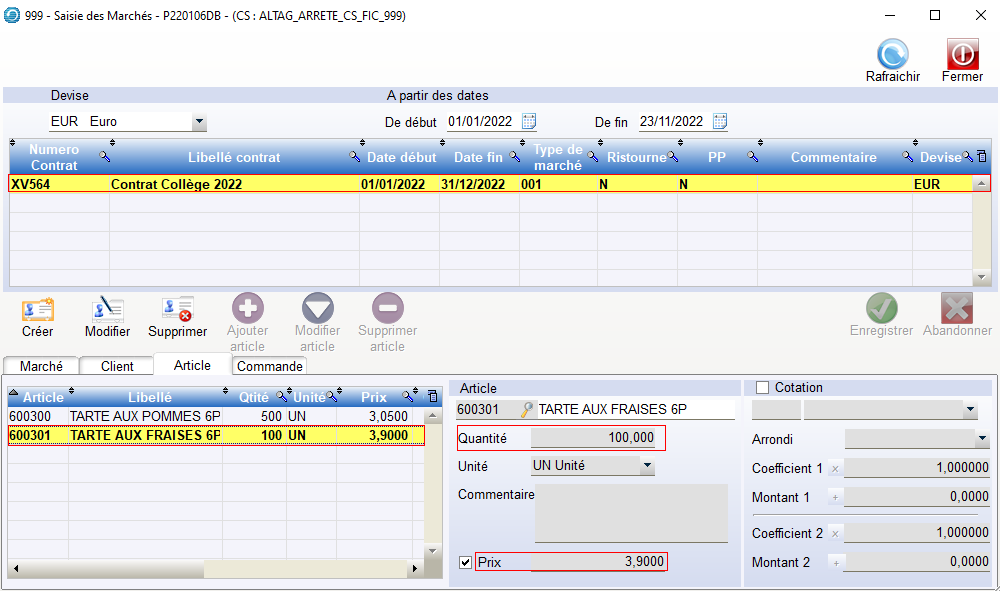Enable the Cotation checkbox
Viewport: 1000px width, 591px height.
tap(763, 388)
